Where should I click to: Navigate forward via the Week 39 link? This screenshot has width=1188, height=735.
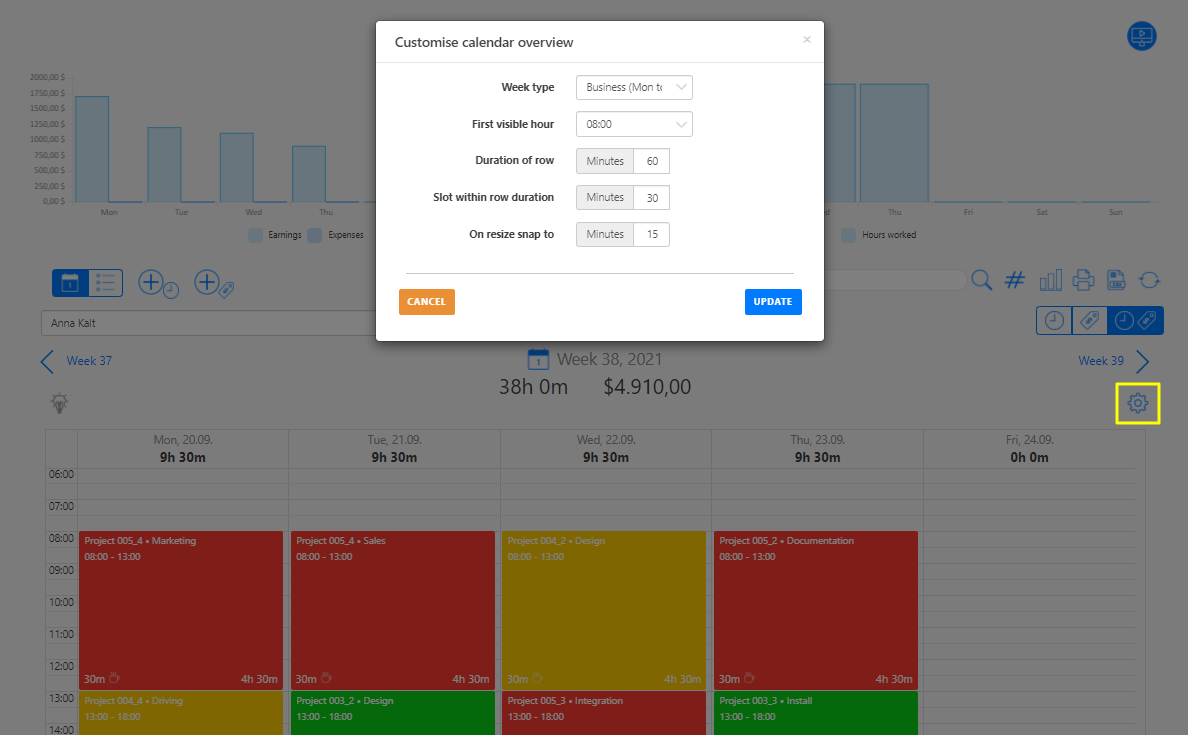(1101, 360)
